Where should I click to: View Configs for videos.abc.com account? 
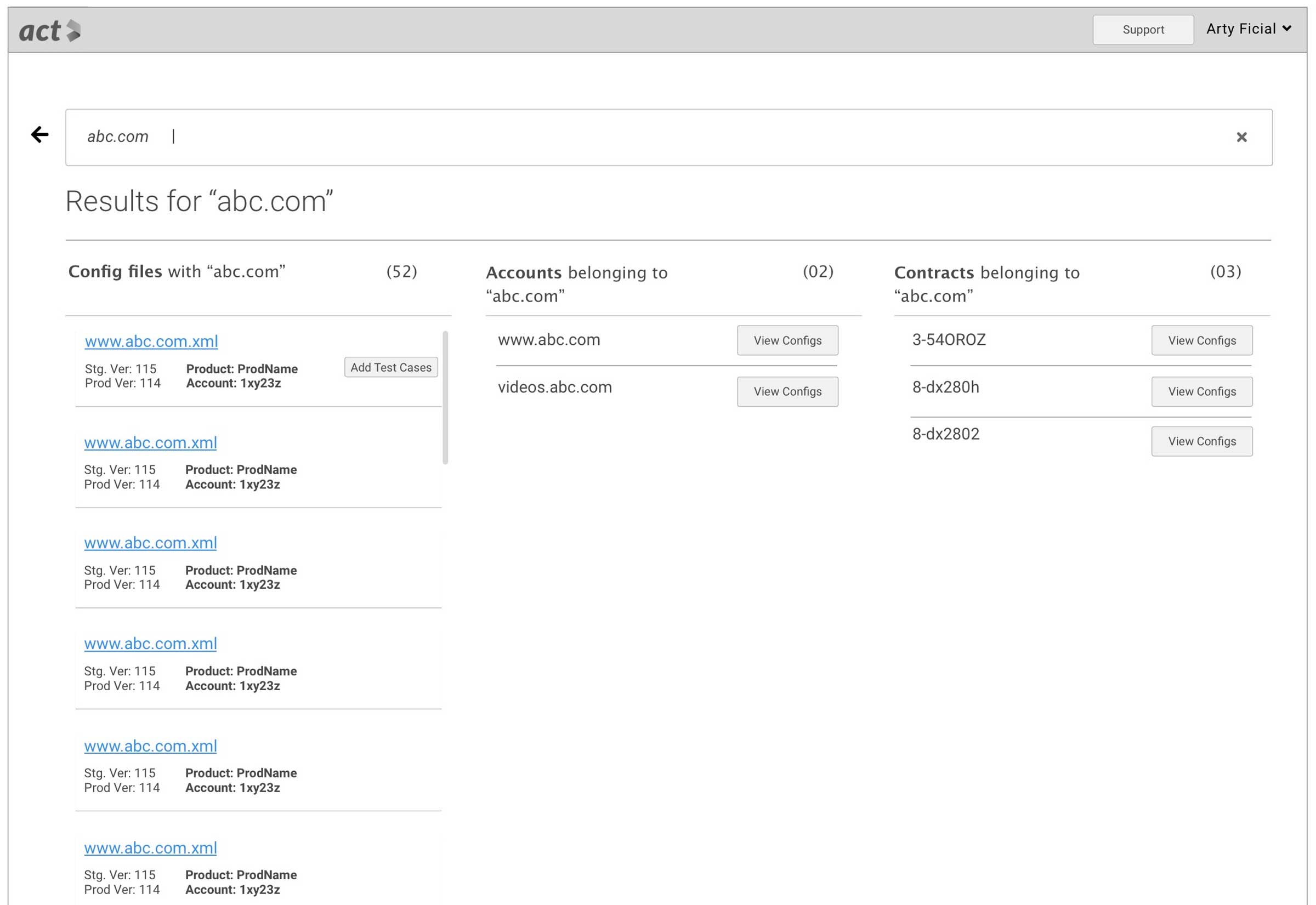(787, 391)
